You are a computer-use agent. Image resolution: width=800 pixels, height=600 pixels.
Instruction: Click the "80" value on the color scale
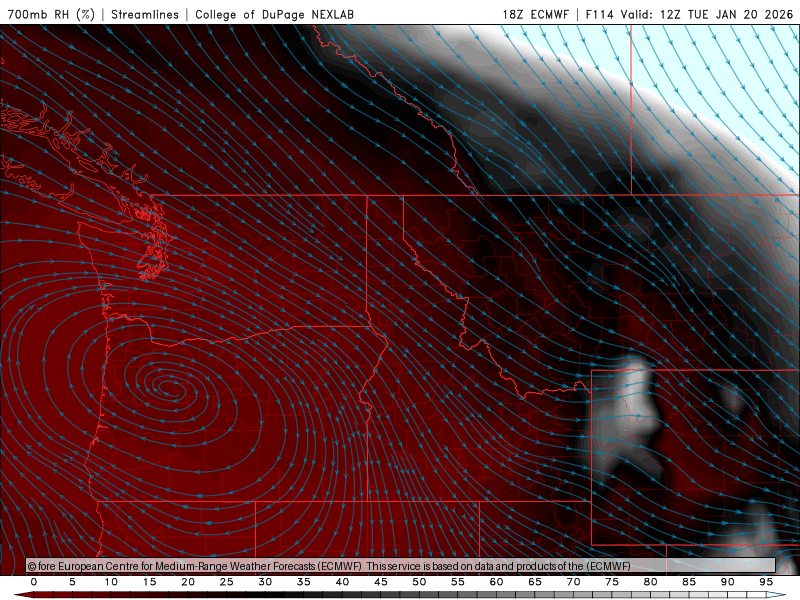(650, 582)
